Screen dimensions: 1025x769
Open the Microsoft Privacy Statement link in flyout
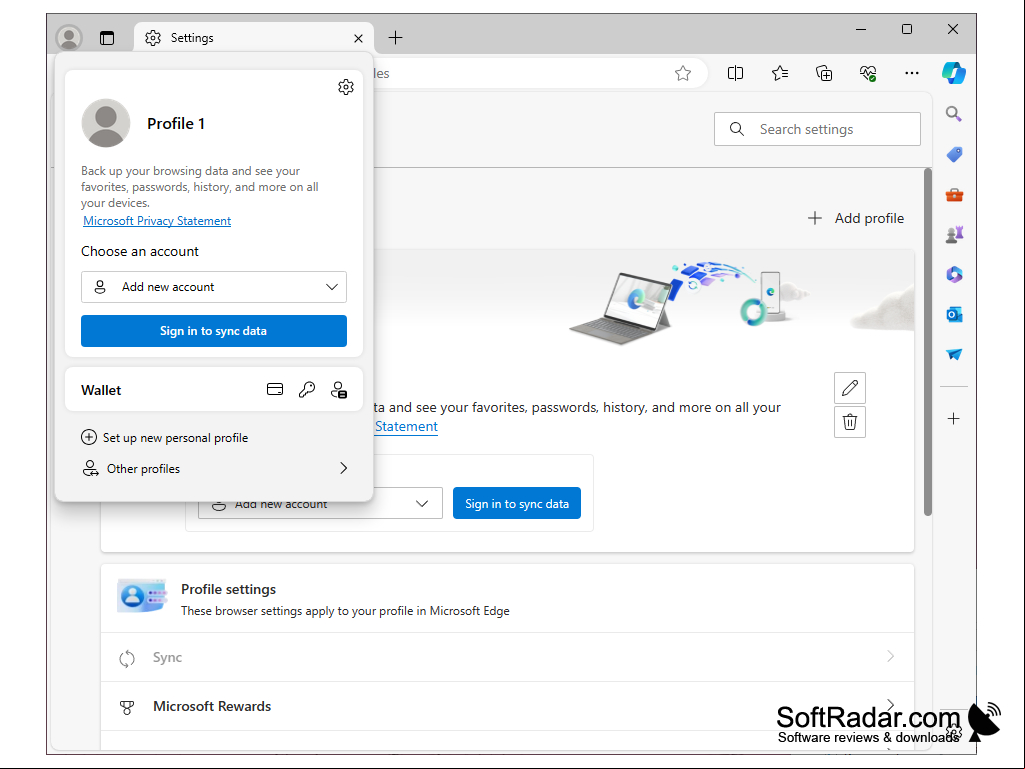coord(157,221)
